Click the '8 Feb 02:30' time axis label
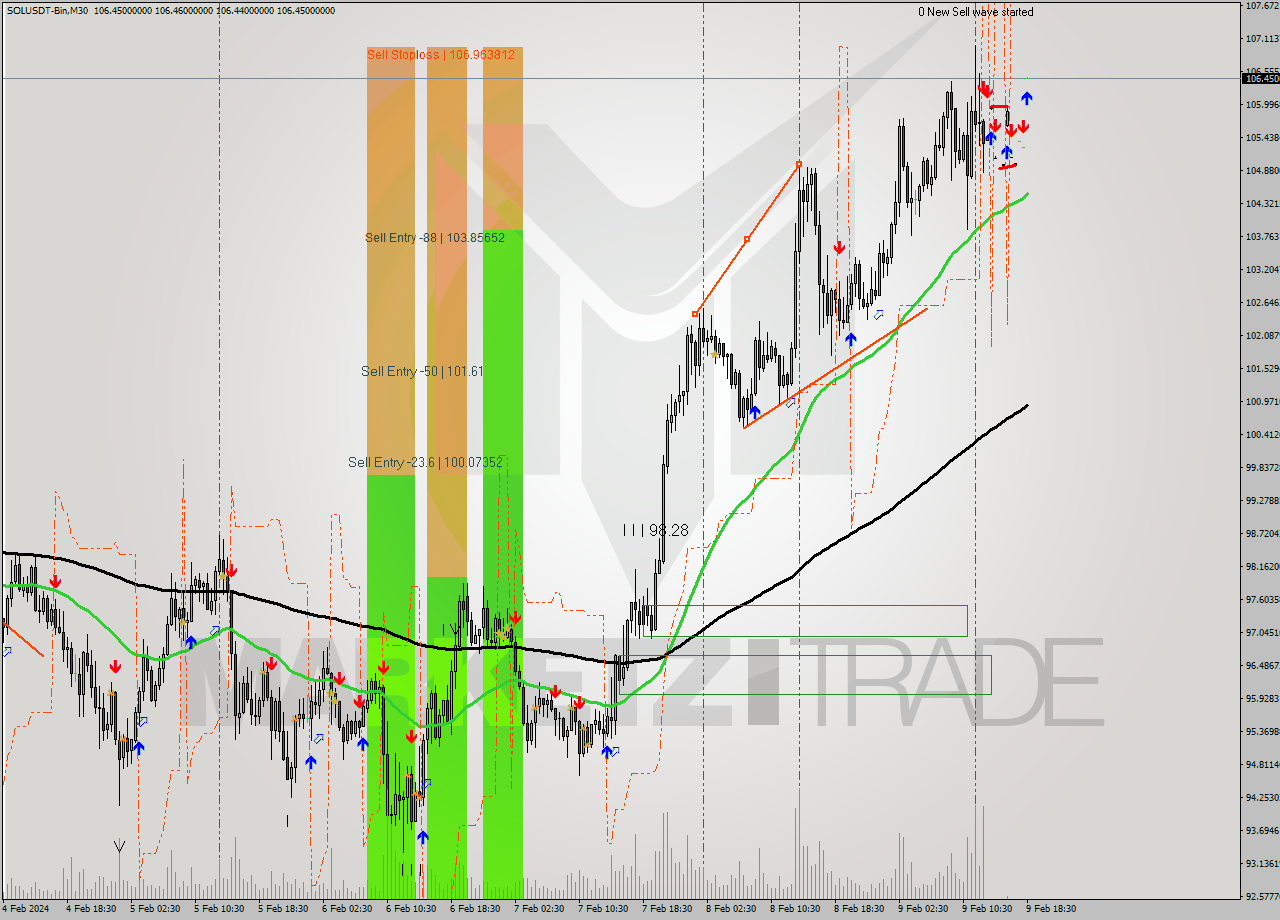Screen dimensions: 1280x920 pos(731,909)
